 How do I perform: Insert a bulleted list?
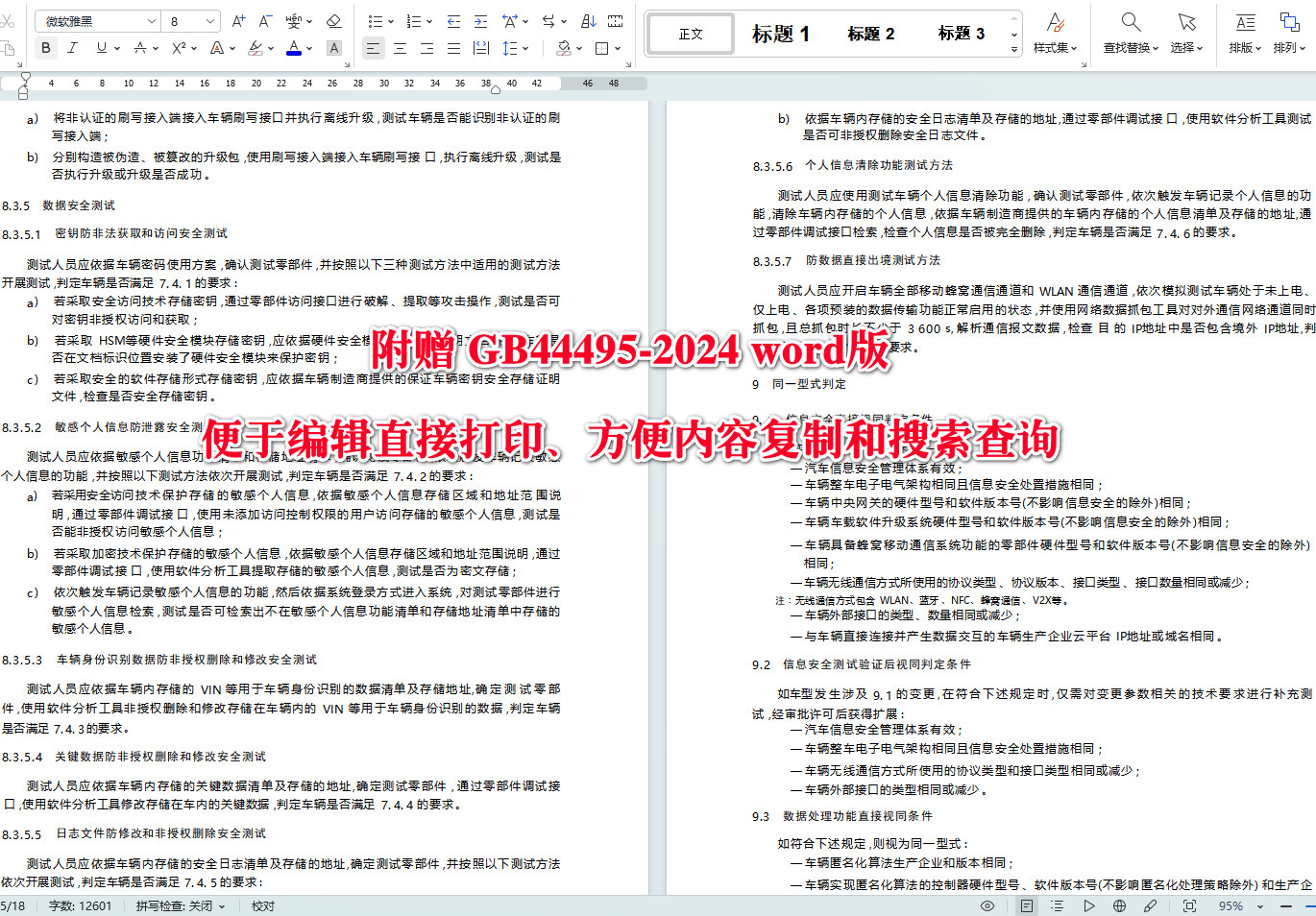click(375, 21)
